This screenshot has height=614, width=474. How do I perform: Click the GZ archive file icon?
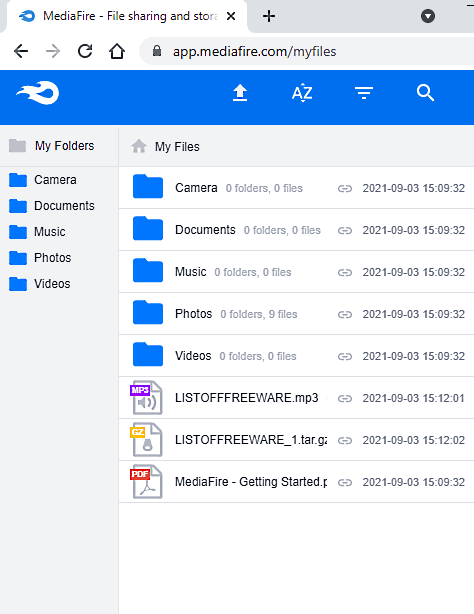click(x=146, y=439)
